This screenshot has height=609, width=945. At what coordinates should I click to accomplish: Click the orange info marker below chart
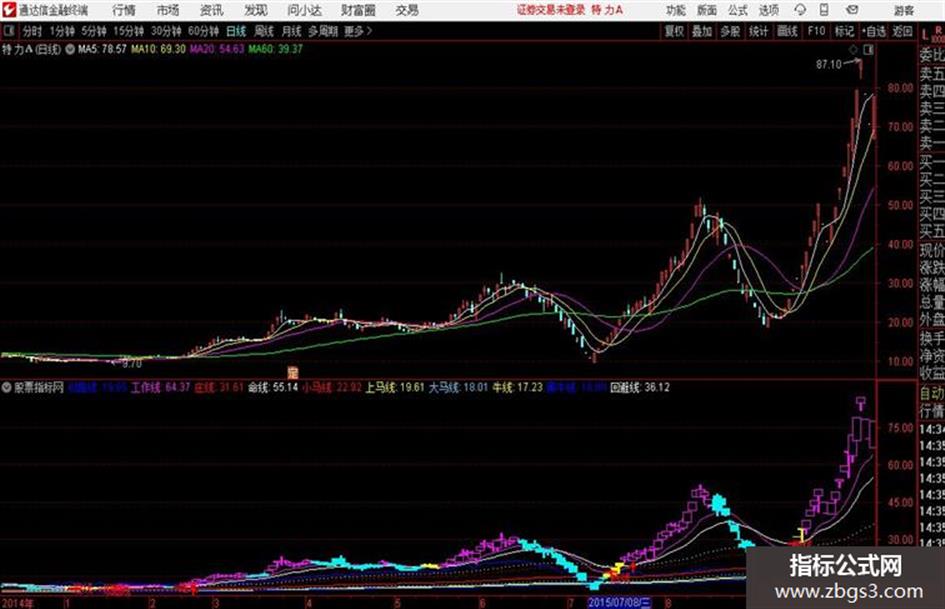[293, 371]
